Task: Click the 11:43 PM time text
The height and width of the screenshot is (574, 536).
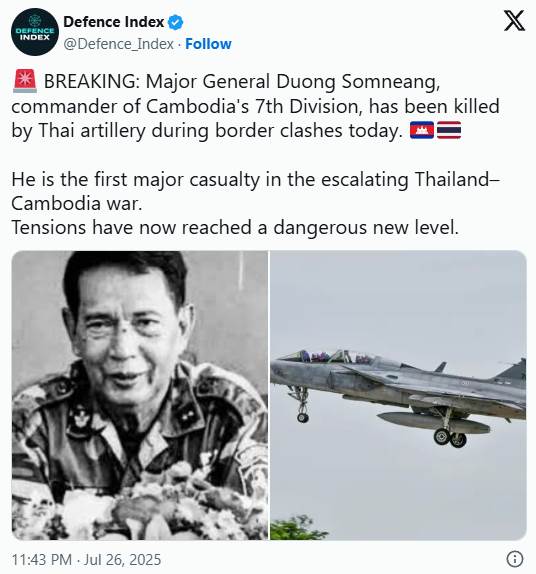Action: pos(42,560)
